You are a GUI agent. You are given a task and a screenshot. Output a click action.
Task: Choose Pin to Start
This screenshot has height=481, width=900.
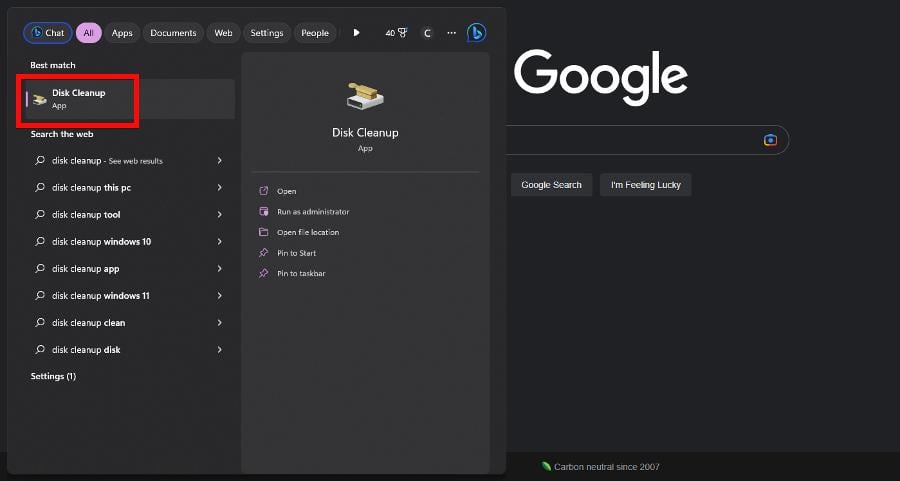click(x=296, y=253)
